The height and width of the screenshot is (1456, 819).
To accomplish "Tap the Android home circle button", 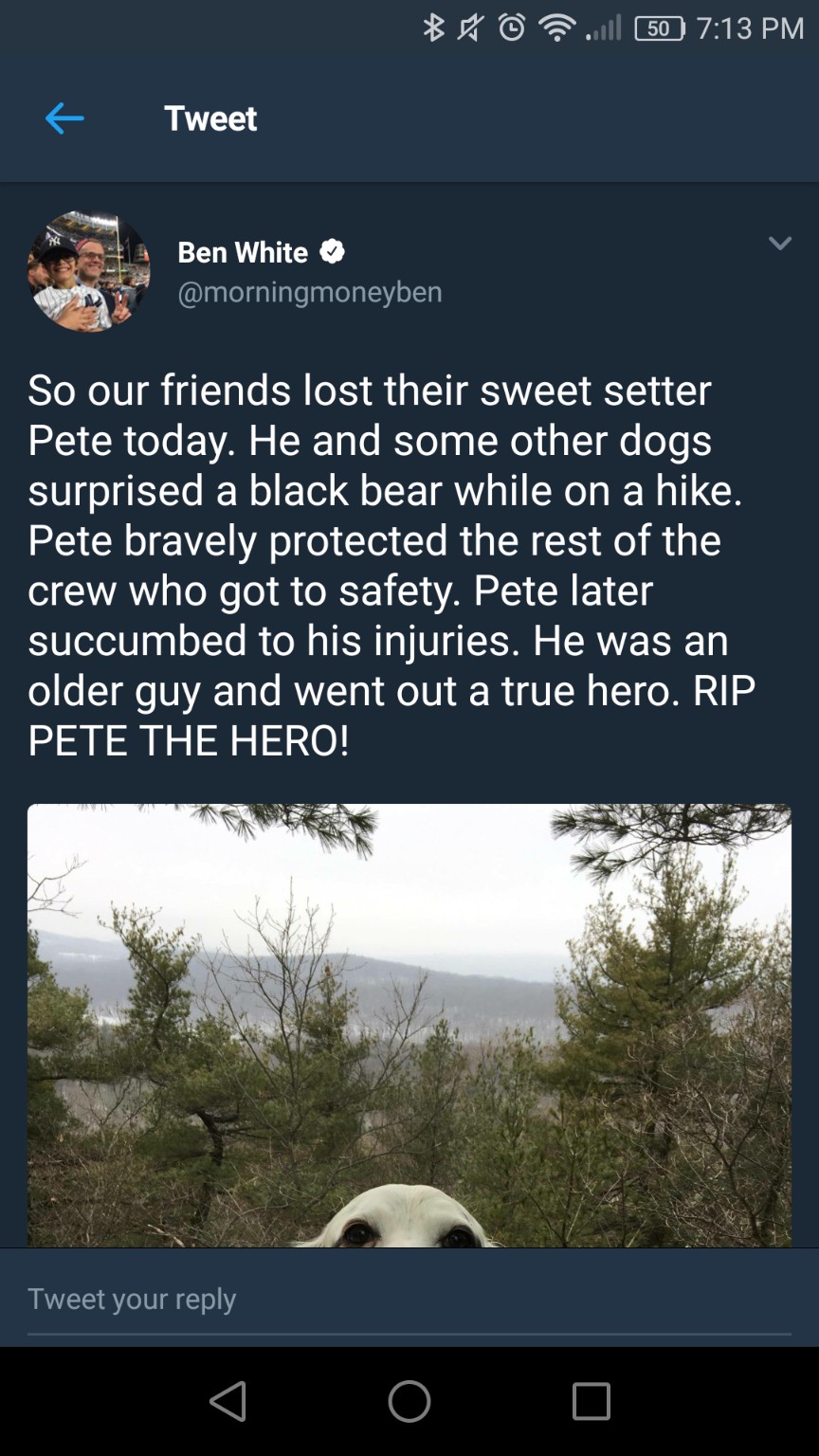I will (x=409, y=1400).
